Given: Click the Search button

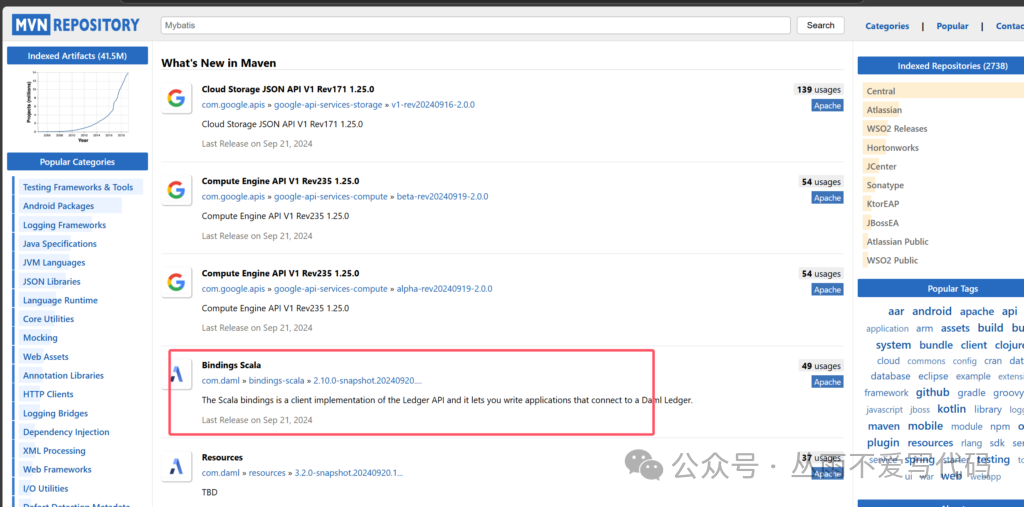Looking at the screenshot, I should tap(820, 25).
